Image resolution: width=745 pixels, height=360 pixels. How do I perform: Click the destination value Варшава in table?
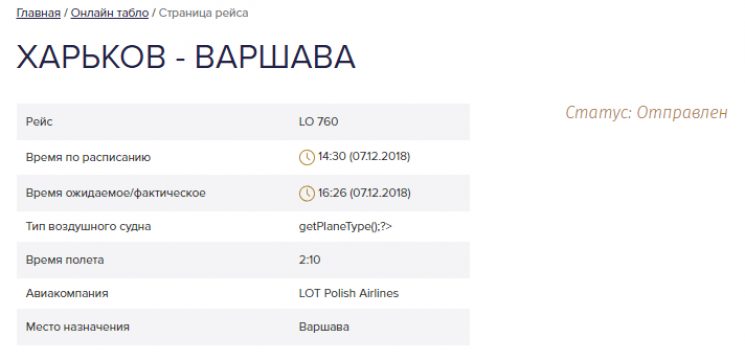point(324,327)
